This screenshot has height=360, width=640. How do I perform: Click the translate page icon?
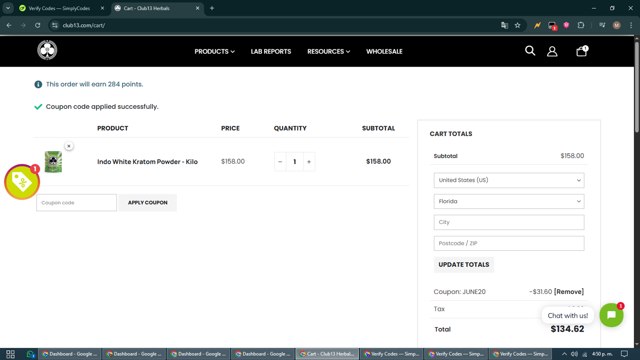coord(504,25)
